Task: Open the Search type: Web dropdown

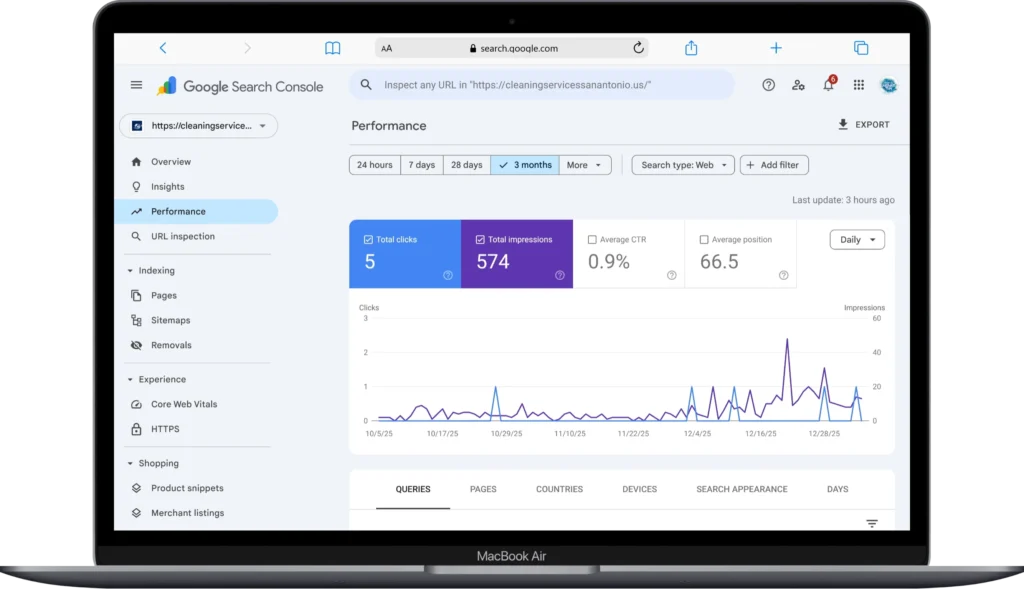Action: pos(683,165)
